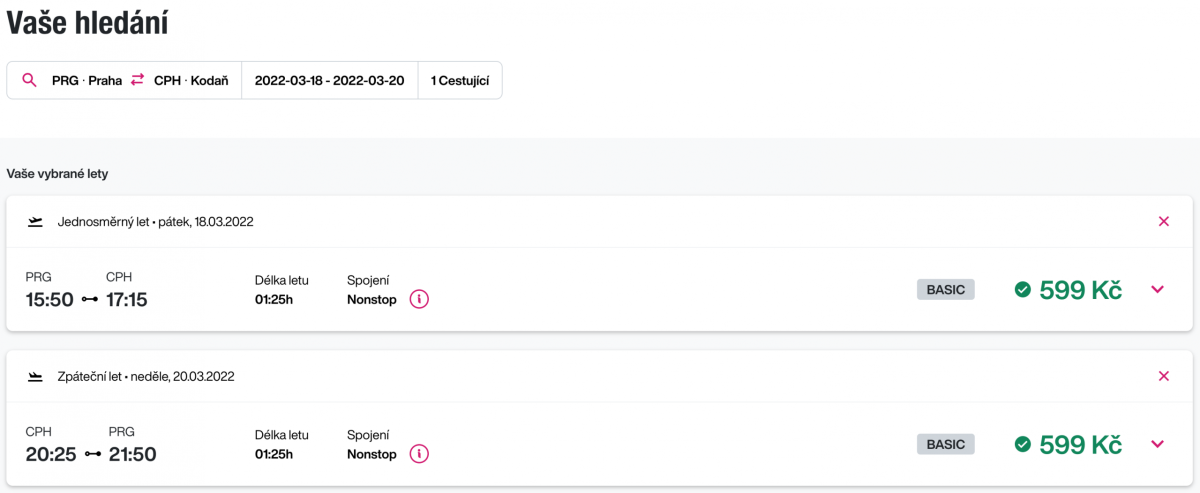Expand outbound flight details chevron
Screen dimensions: 1200x493
[x=1158, y=290]
